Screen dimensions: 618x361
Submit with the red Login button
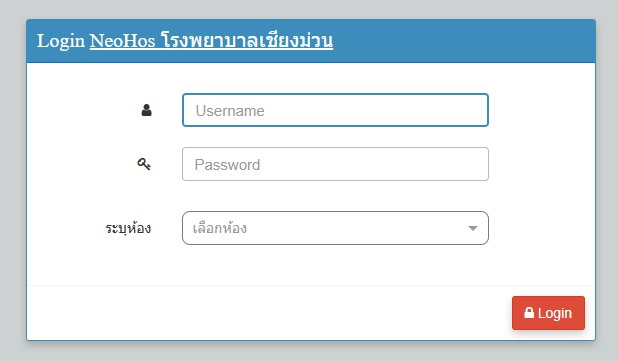tap(548, 313)
